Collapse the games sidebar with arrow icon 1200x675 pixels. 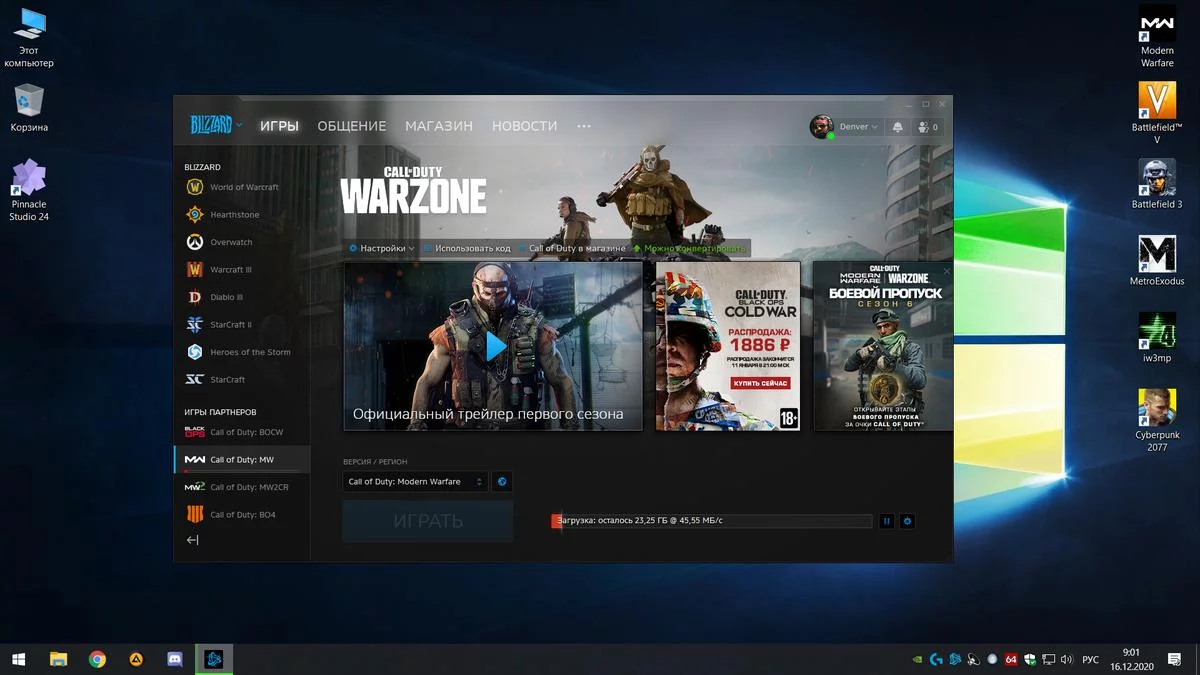(193, 540)
